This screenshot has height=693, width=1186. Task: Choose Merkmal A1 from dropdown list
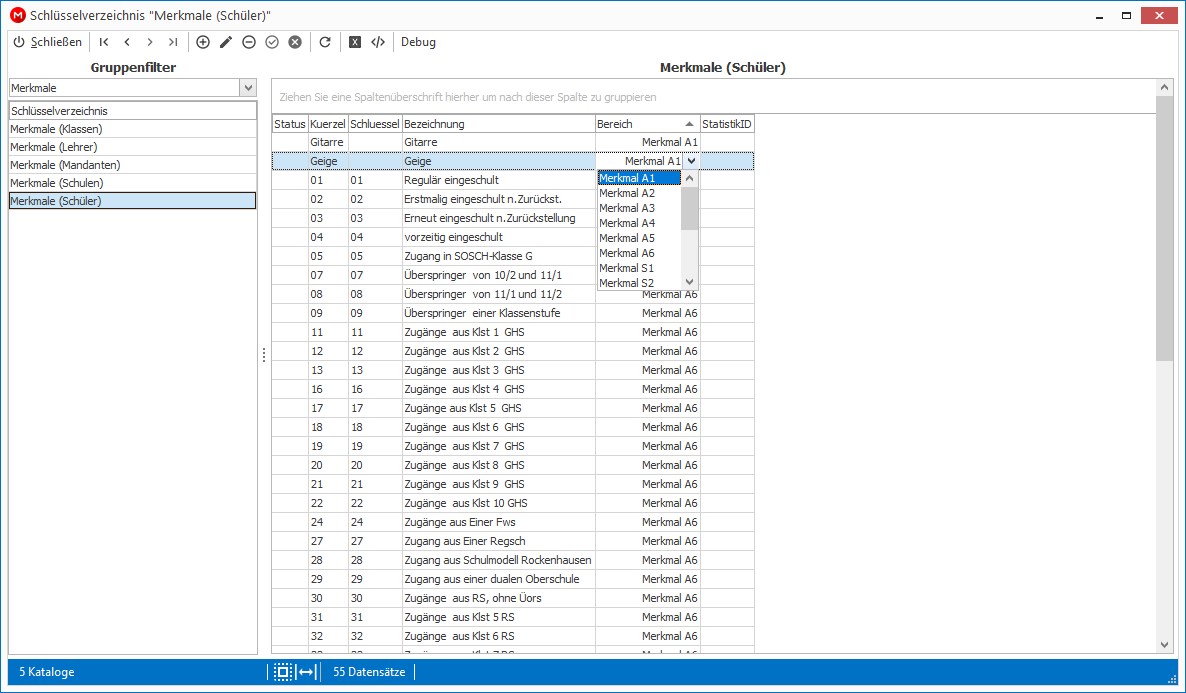[639, 179]
